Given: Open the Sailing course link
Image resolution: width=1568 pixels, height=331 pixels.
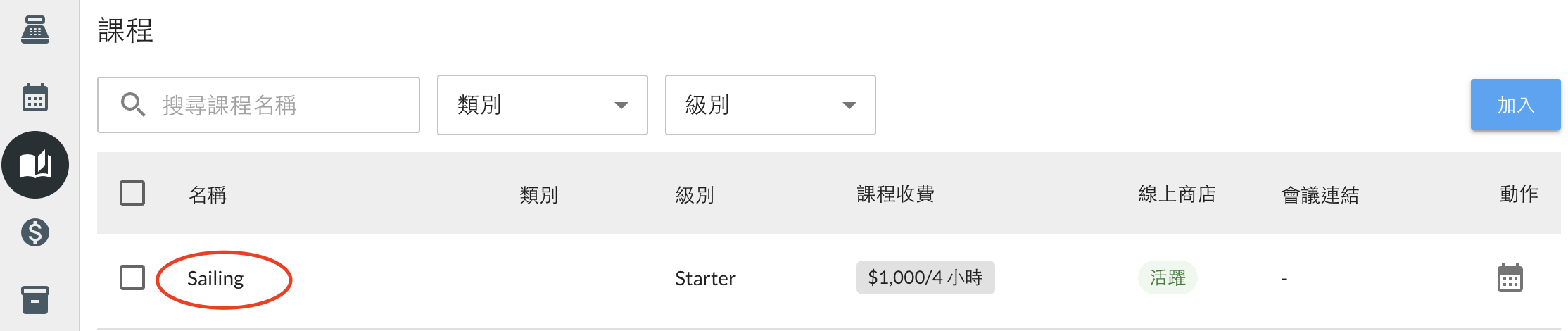Looking at the screenshot, I should (x=215, y=279).
